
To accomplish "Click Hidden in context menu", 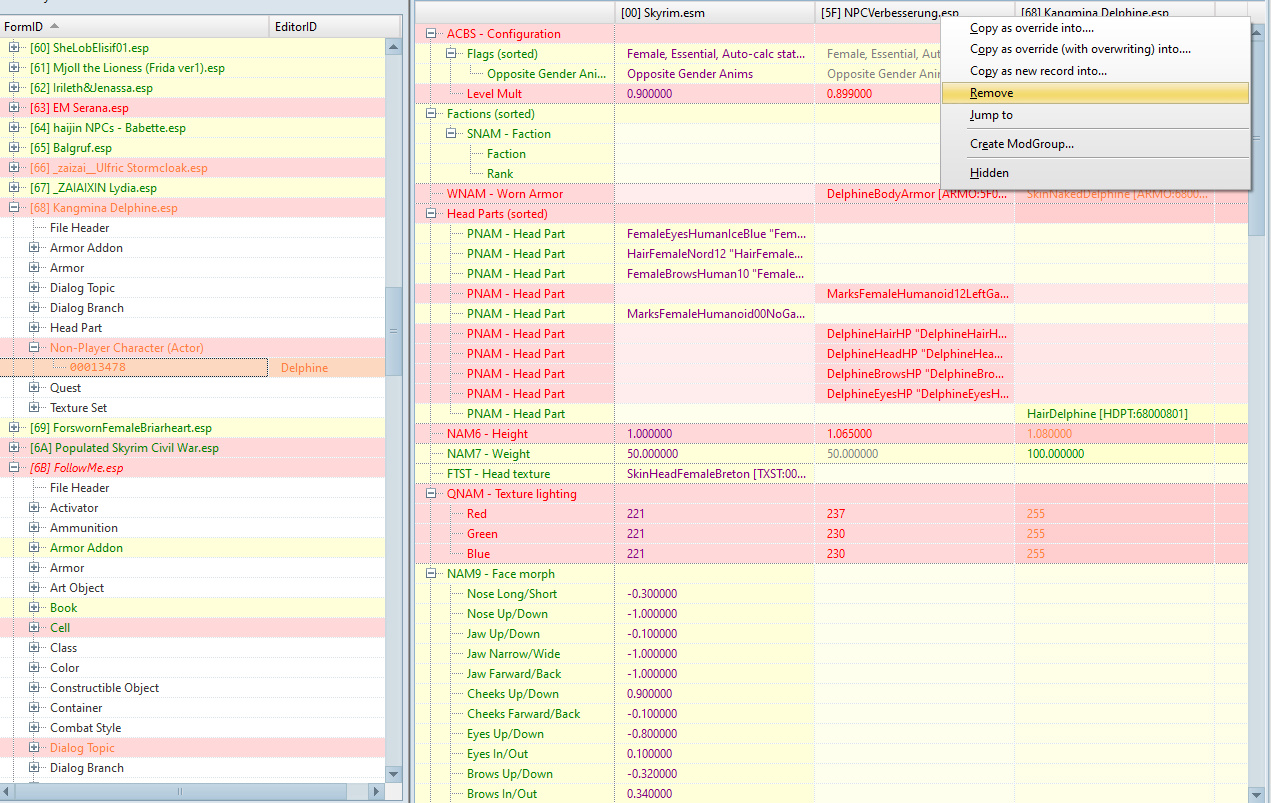I will pyautogui.click(x=989, y=173).
